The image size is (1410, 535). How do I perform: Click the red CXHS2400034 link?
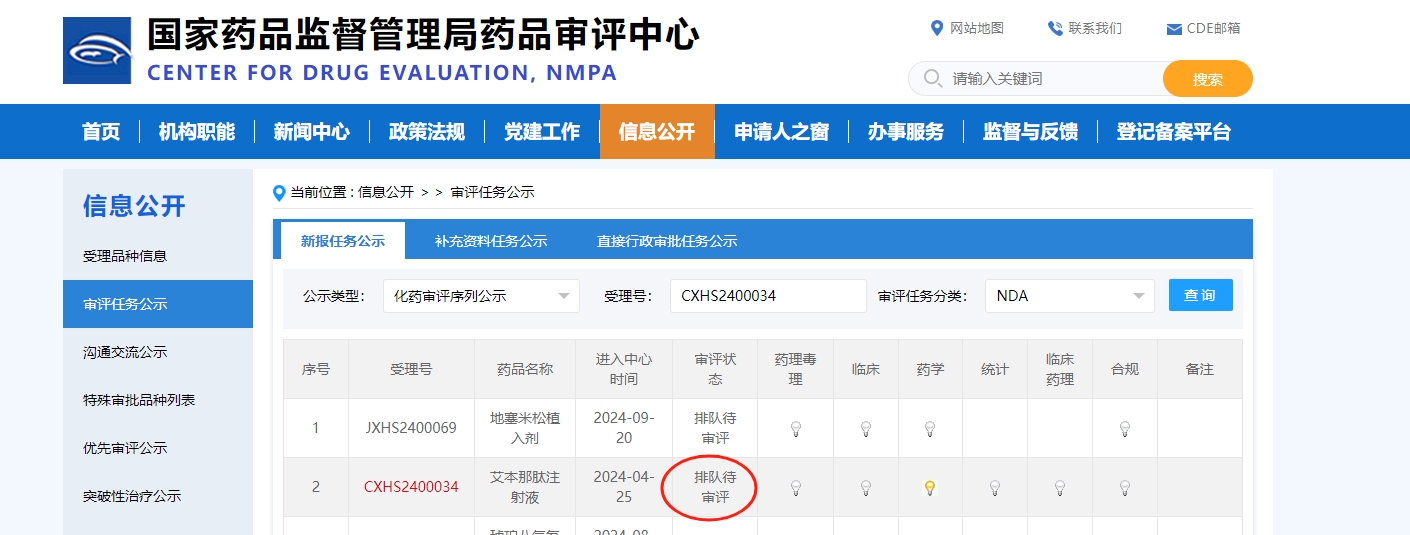click(411, 487)
